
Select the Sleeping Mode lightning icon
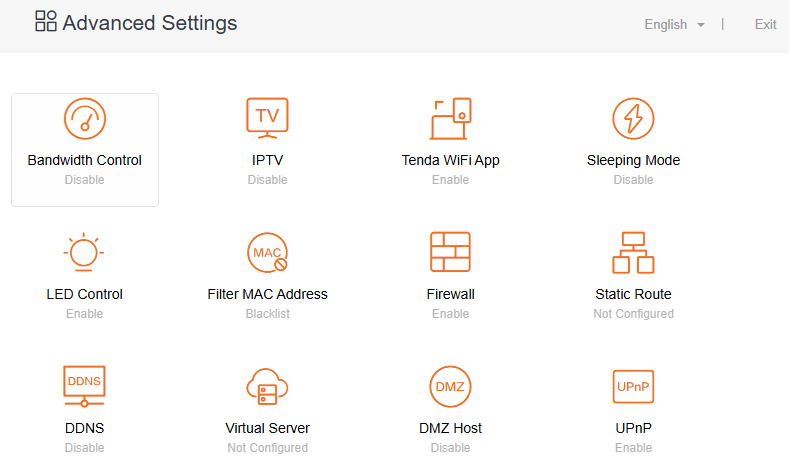click(633, 119)
